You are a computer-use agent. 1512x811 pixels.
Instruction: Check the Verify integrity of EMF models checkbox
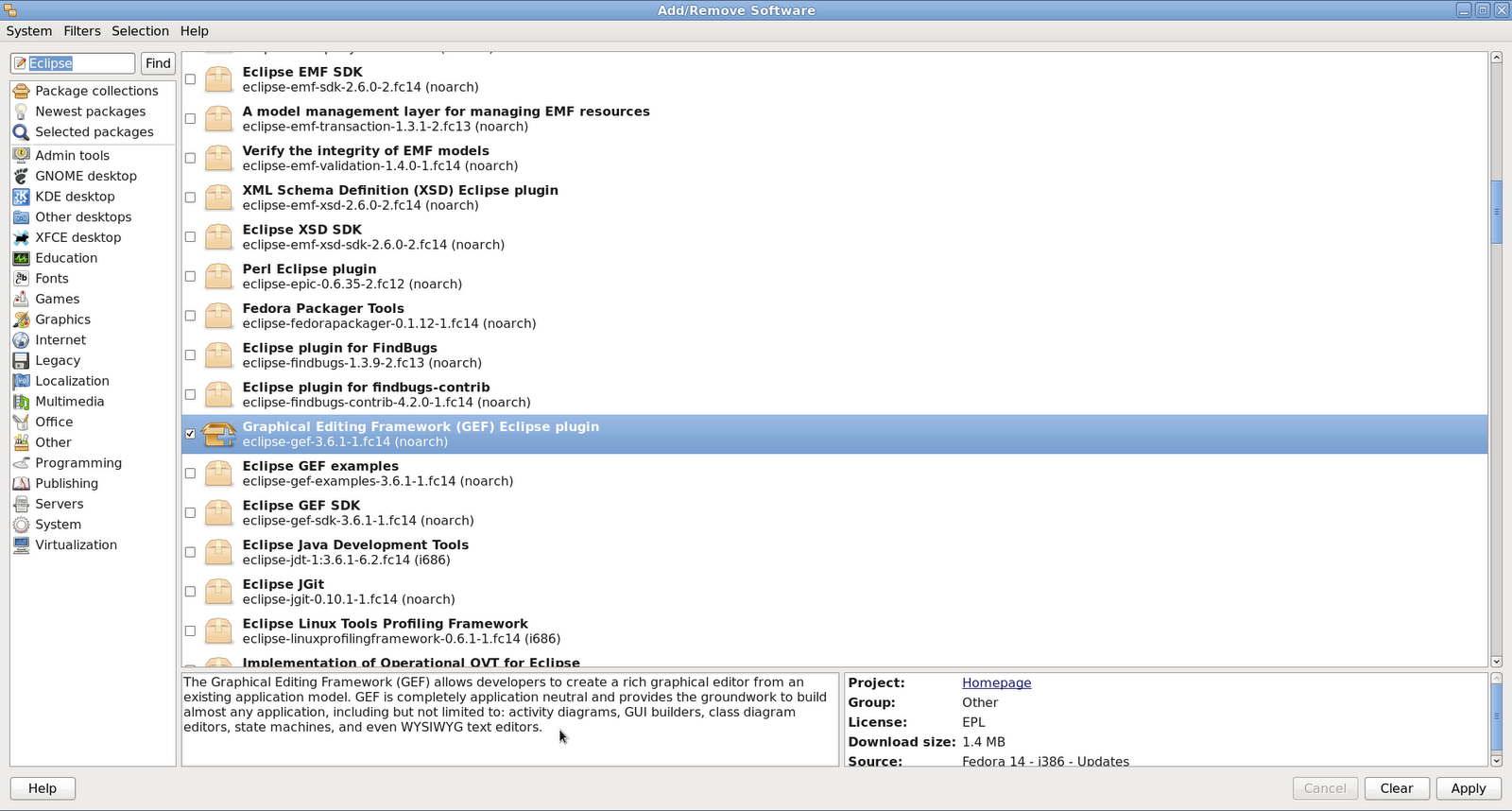click(190, 158)
